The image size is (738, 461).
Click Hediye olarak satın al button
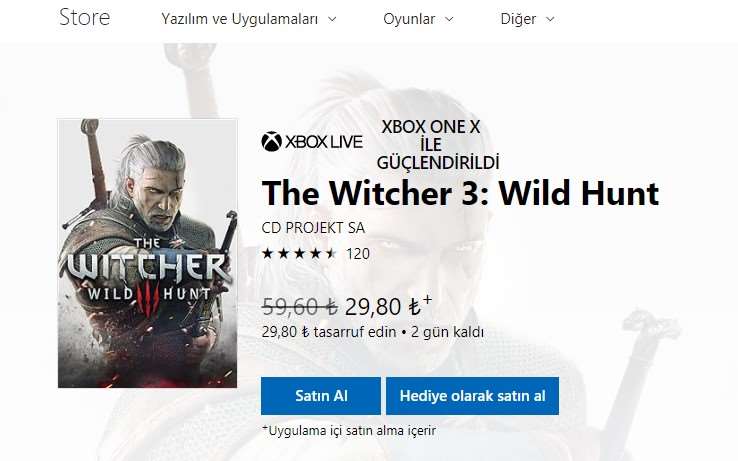coord(473,396)
